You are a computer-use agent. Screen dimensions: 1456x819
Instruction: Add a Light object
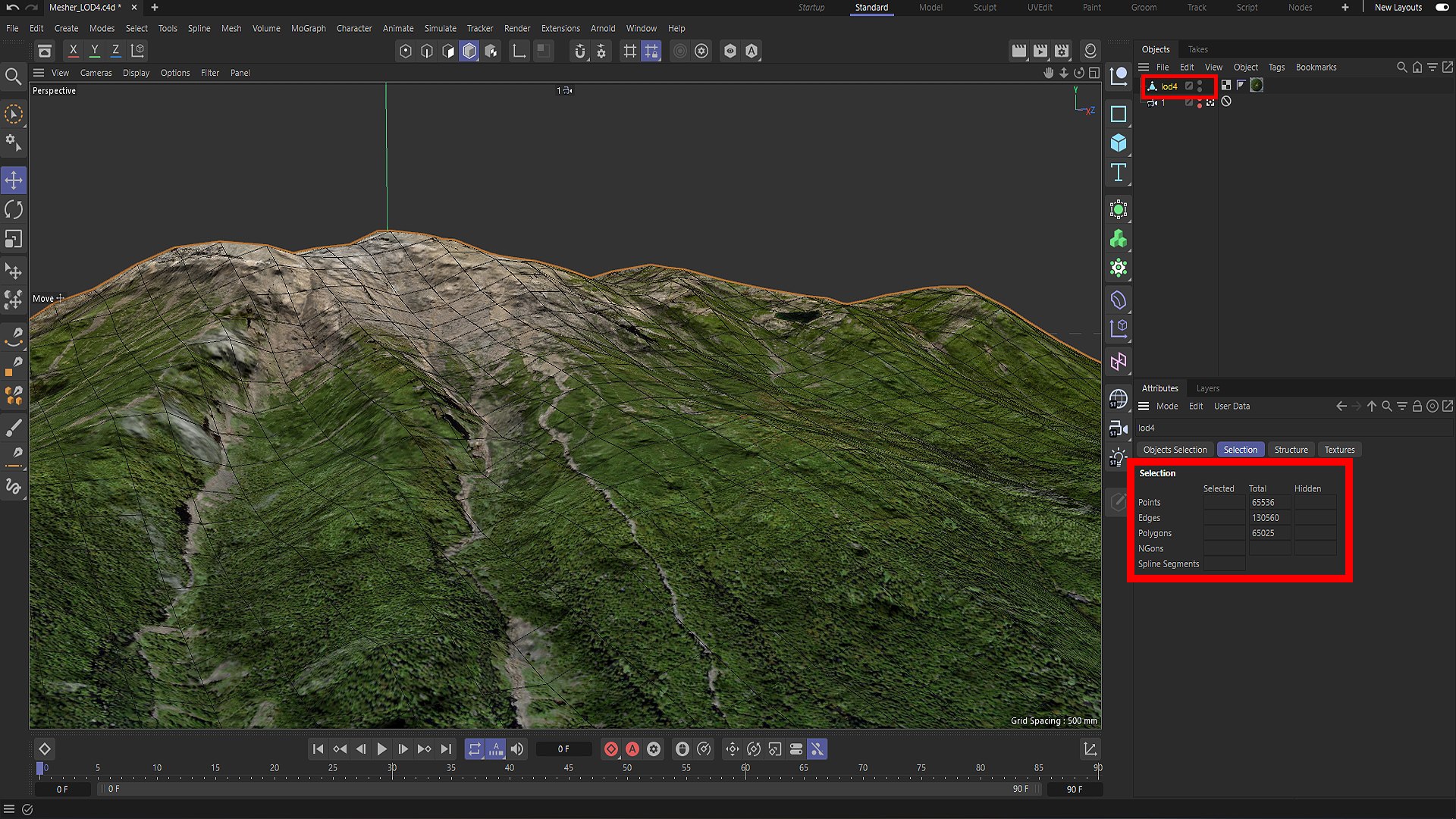tap(1119, 457)
